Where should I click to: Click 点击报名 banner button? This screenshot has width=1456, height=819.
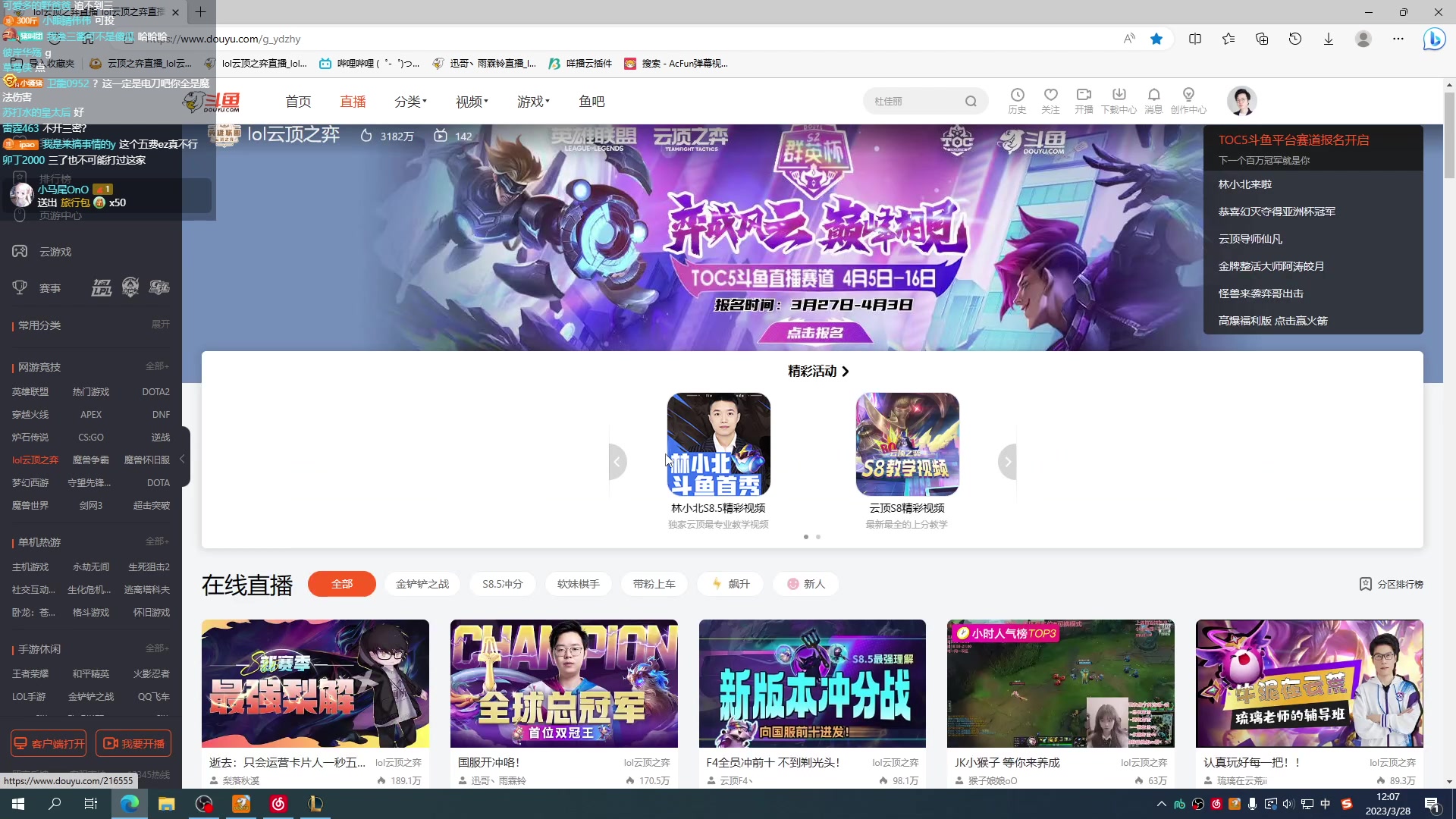[814, 333]
